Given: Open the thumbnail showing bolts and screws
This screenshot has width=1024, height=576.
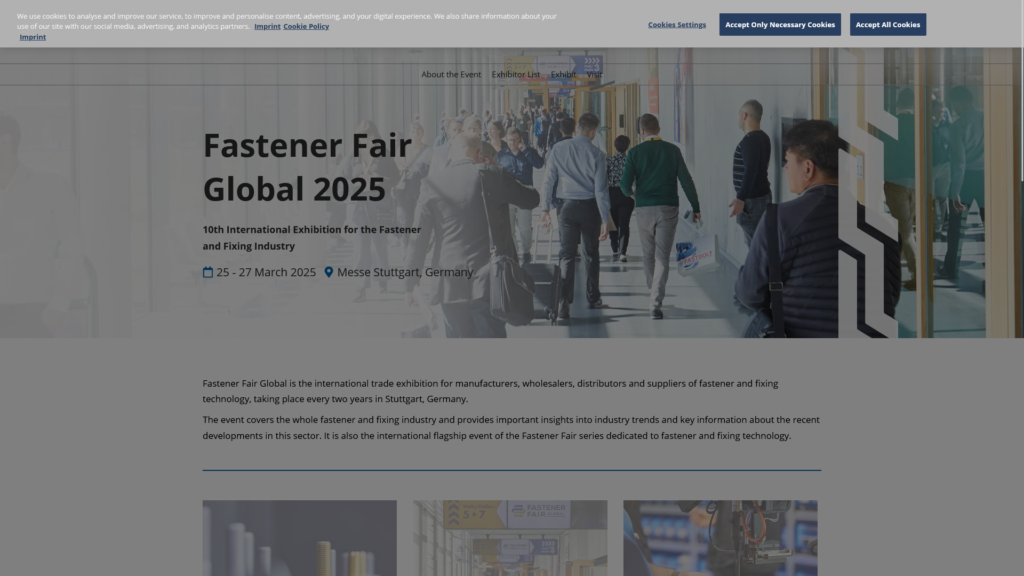Looking at the screenshot, I should 299,538.
